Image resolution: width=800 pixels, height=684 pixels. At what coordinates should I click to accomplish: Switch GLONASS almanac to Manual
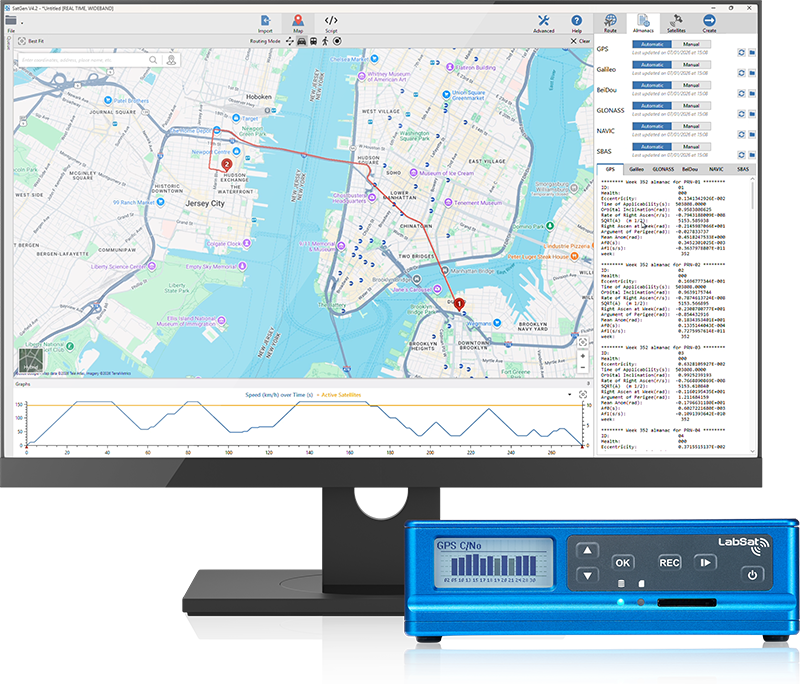[691, 108]
